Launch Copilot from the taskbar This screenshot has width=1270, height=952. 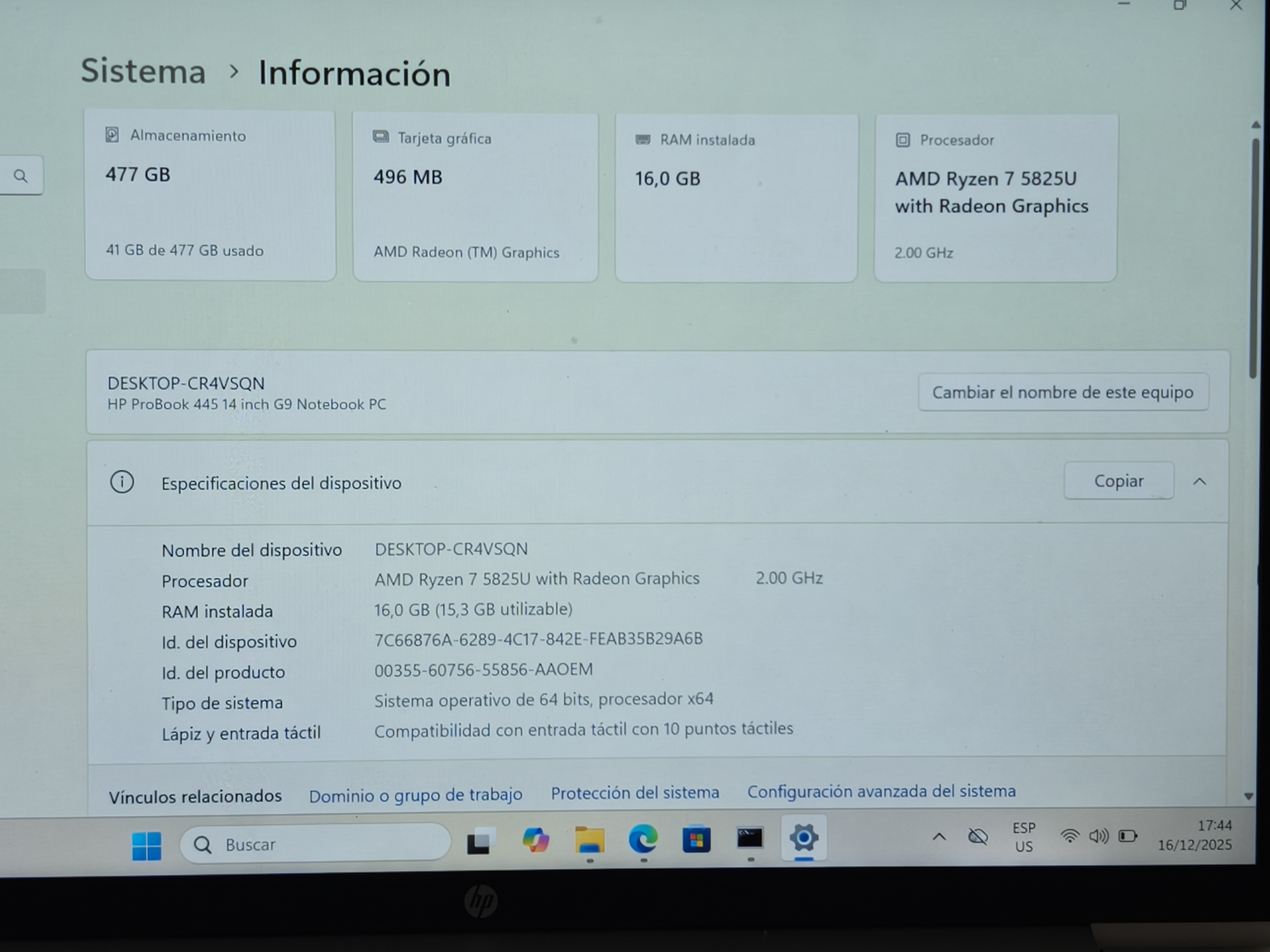535,841
